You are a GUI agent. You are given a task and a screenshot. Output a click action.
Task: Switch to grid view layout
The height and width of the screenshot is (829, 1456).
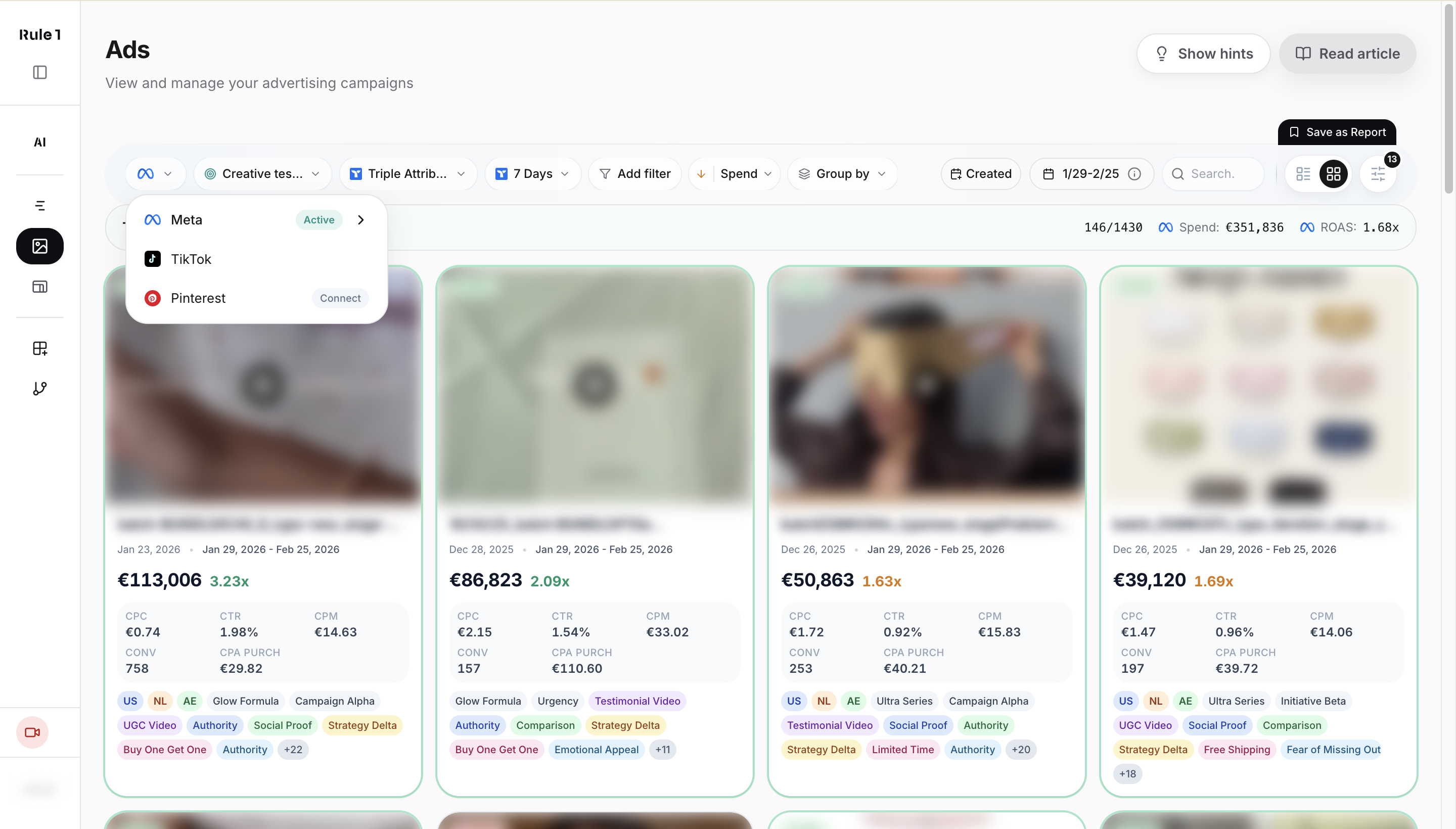pyautogui.click(x=1334, y=174)
